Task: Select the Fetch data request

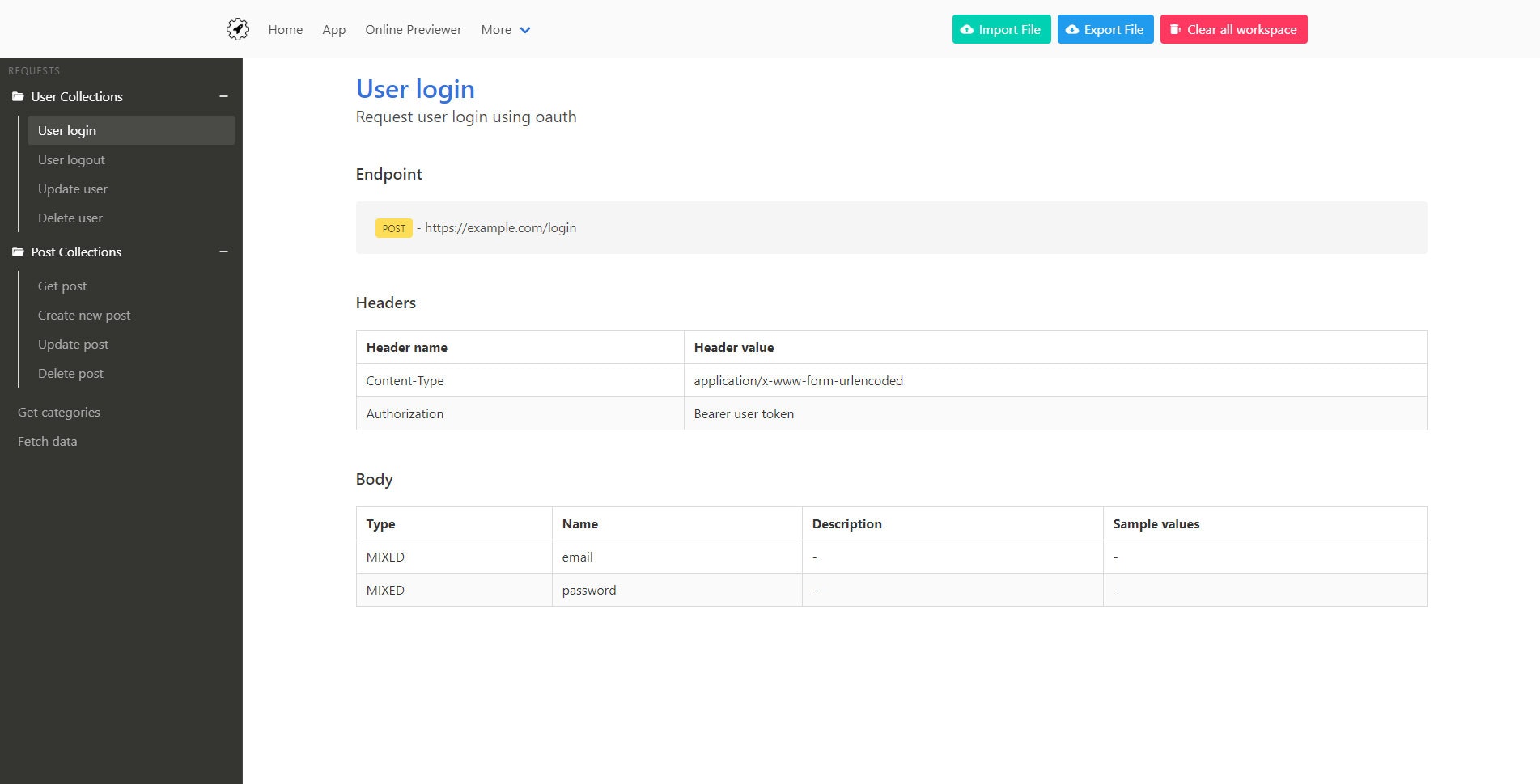Action: [47, 441]
